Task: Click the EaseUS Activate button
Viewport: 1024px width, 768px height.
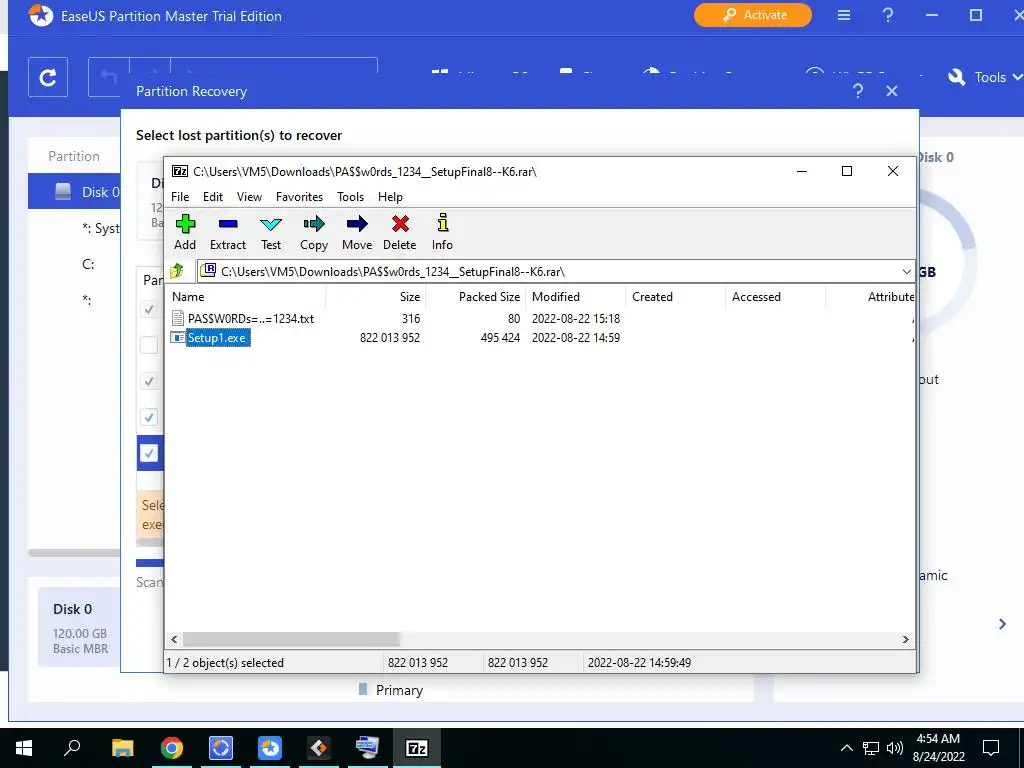Action: tap(752, 15)
